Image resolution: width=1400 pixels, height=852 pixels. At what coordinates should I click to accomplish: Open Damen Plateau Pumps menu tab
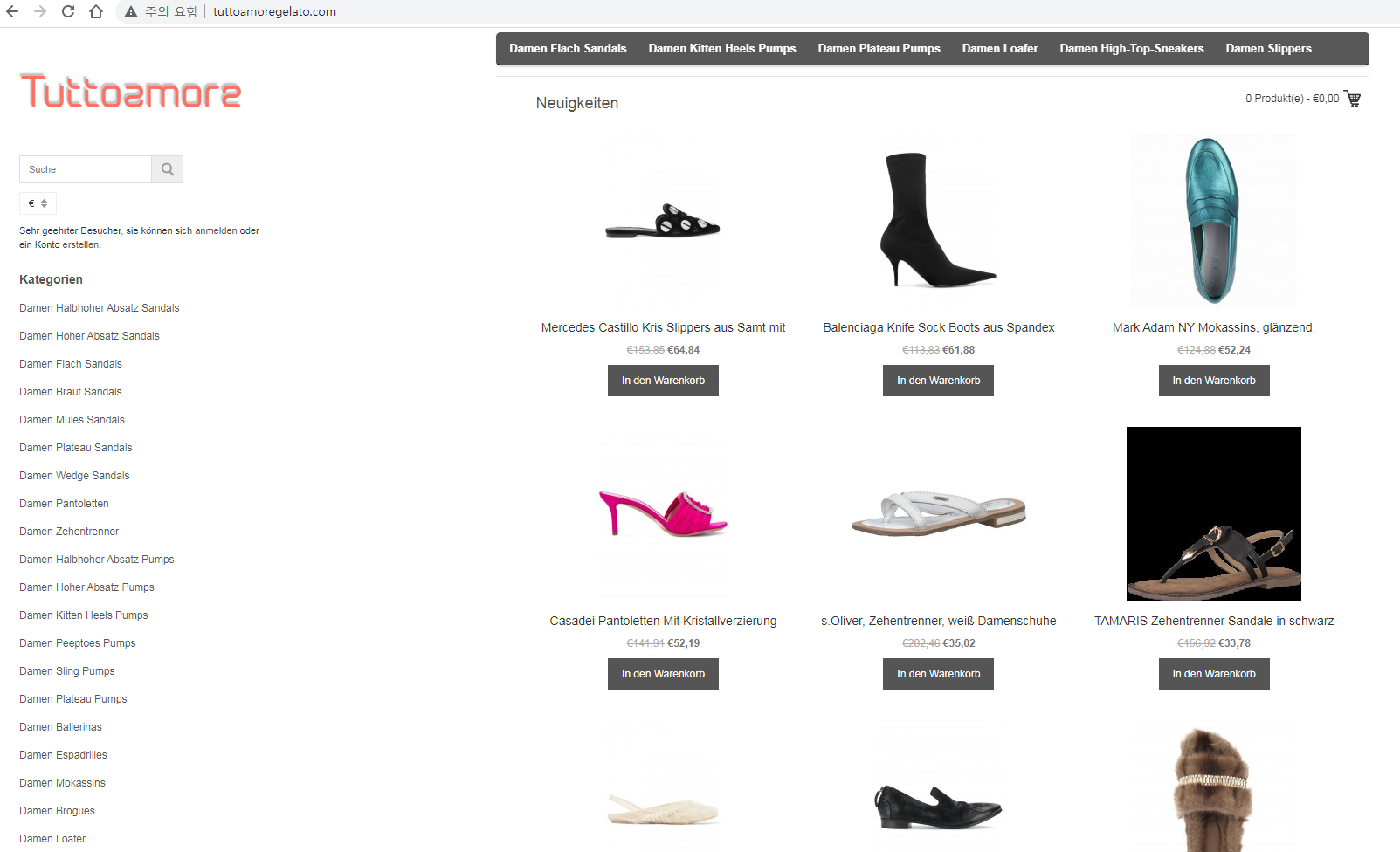pyautogui.click(x=879, y=48)
